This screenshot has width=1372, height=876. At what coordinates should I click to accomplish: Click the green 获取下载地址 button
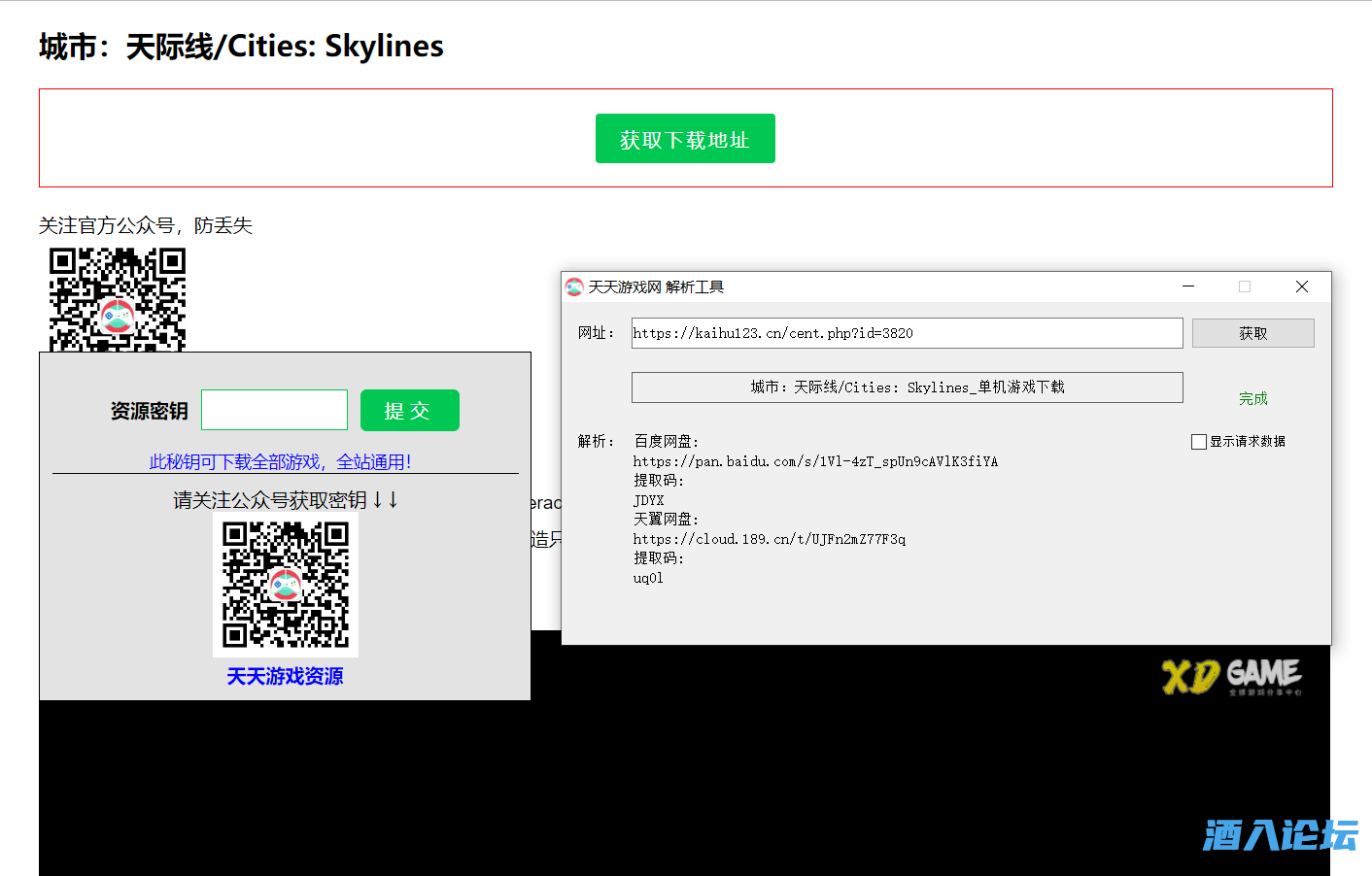[x=685, y=139]
